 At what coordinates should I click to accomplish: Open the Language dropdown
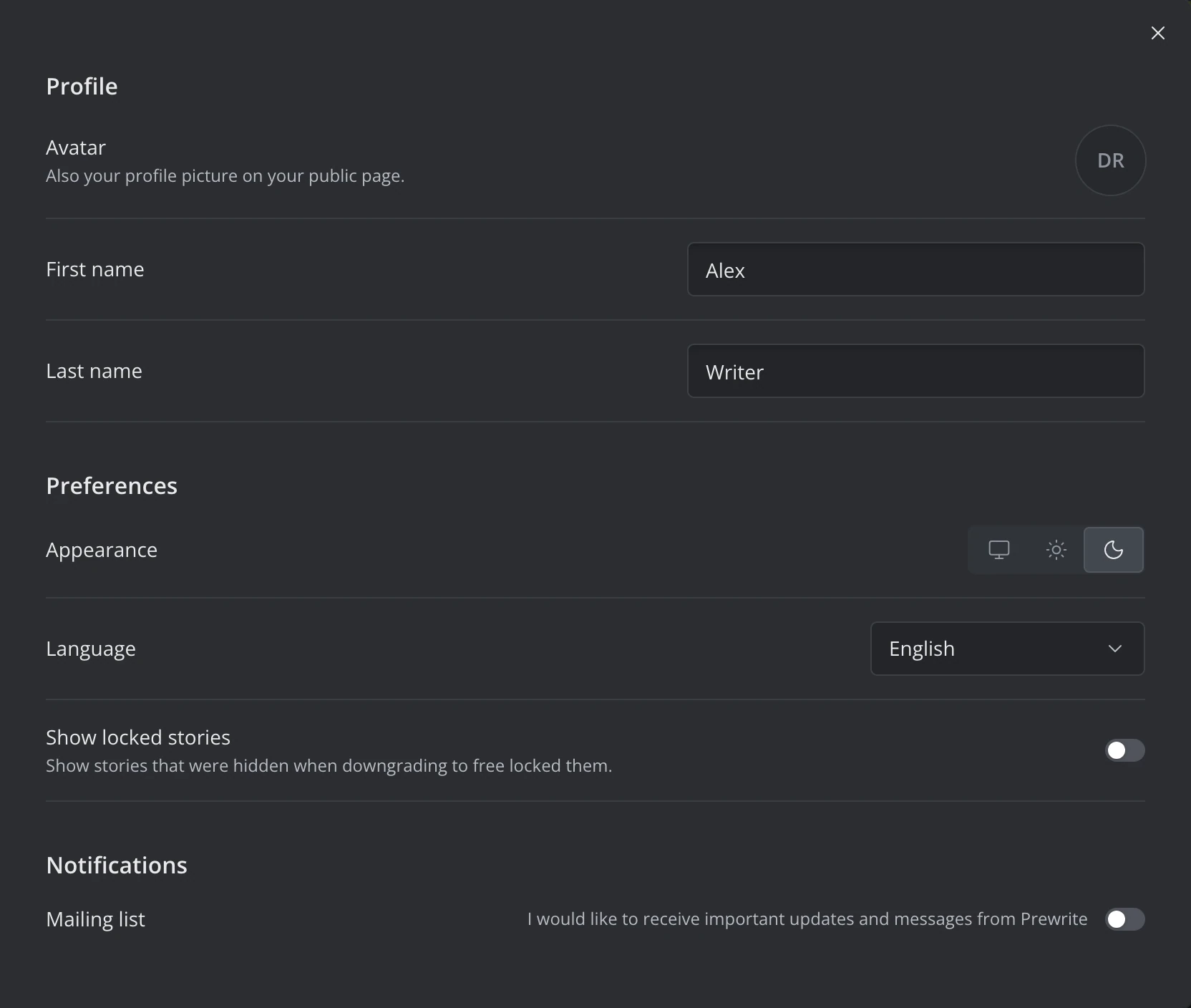click(x=1007, y=649)
